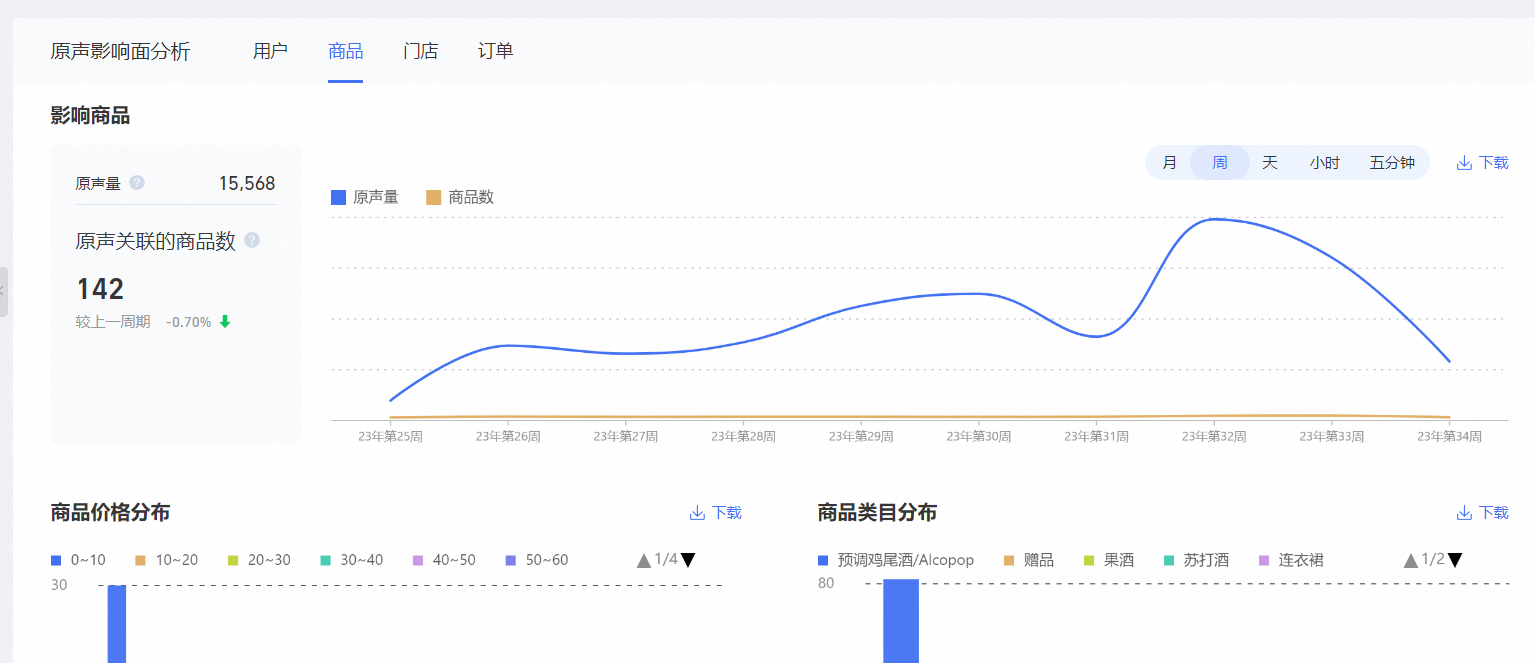
Task: Click the 原声影响面分析 page title
Action: 120,51
